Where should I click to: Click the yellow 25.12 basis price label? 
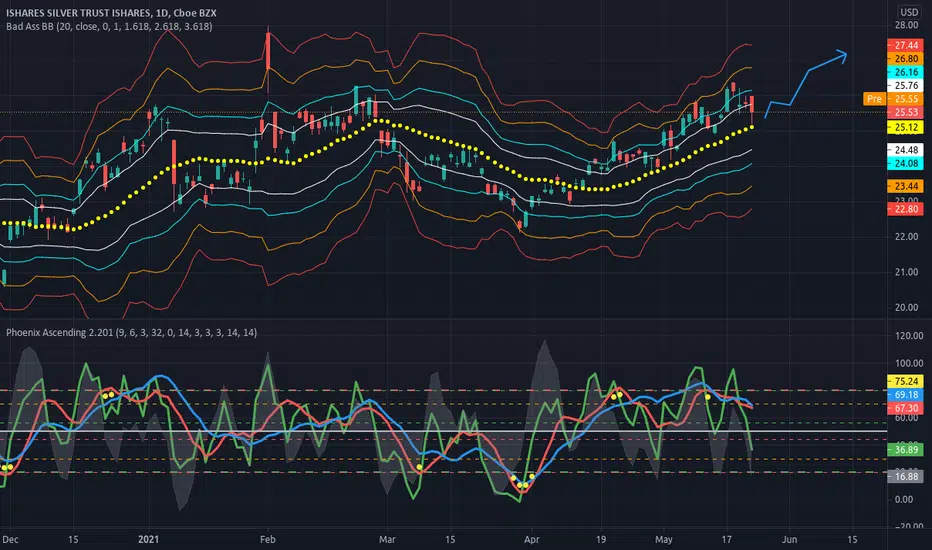click(905, 127)
